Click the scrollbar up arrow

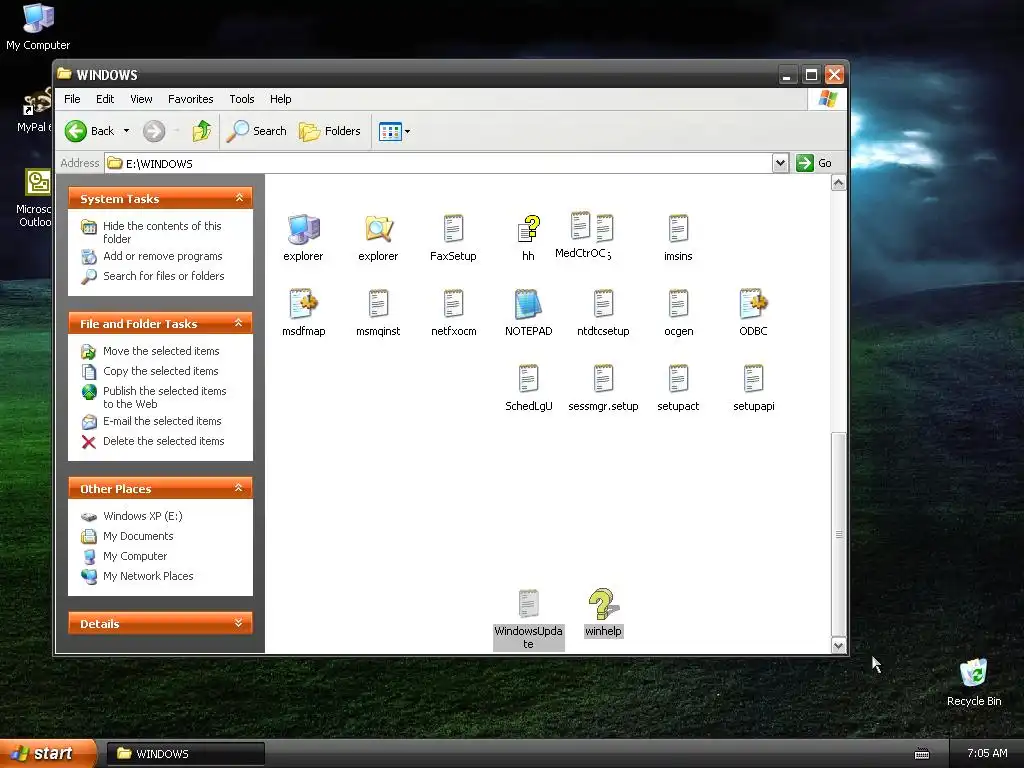click(x=839, y=183)
